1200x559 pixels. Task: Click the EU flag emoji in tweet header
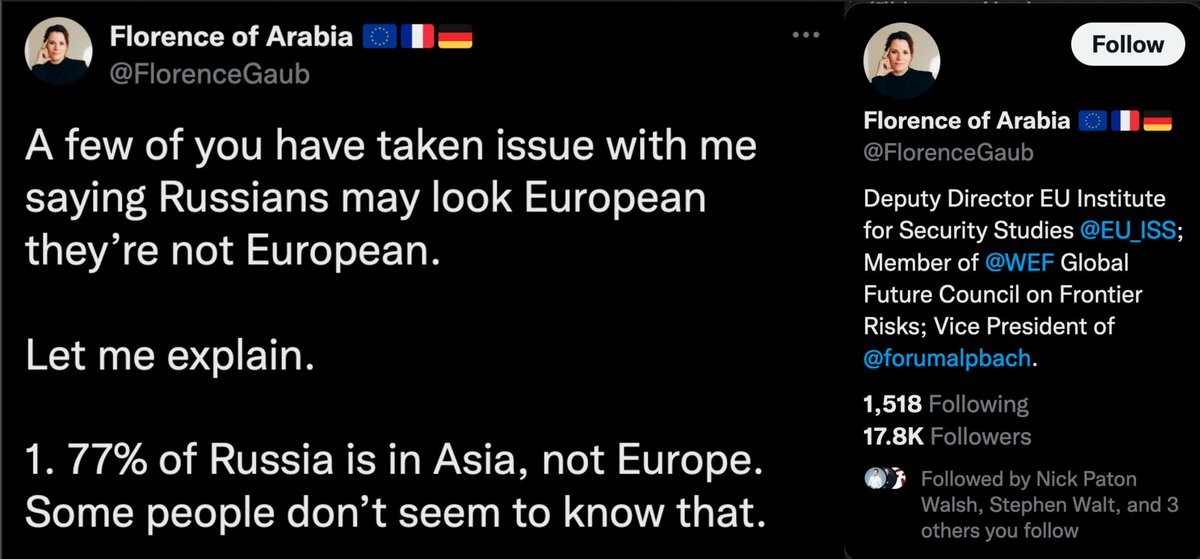(x=378, y=37)
